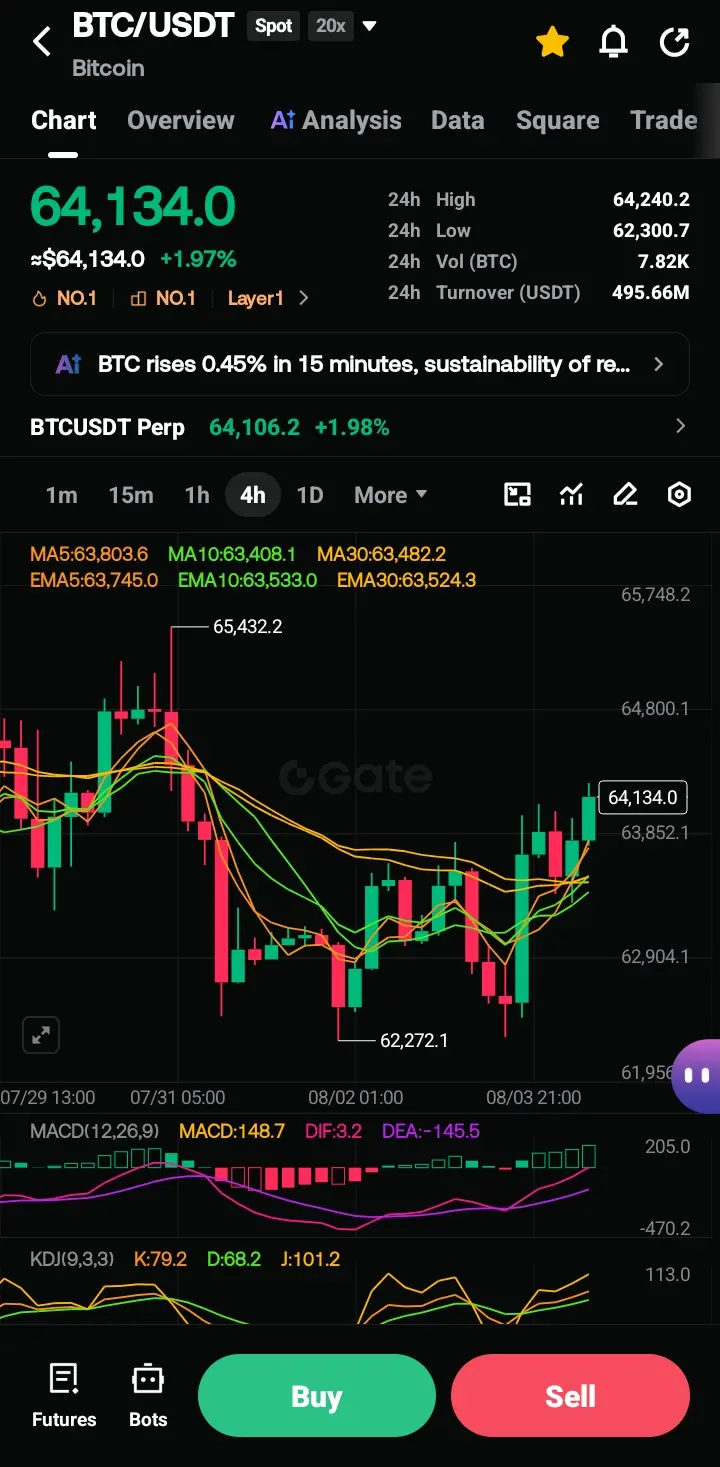Screen dimensions: 720x1467
Task: Tap the flame NO.1 hot ranking
Action: (x=64, y=298)
